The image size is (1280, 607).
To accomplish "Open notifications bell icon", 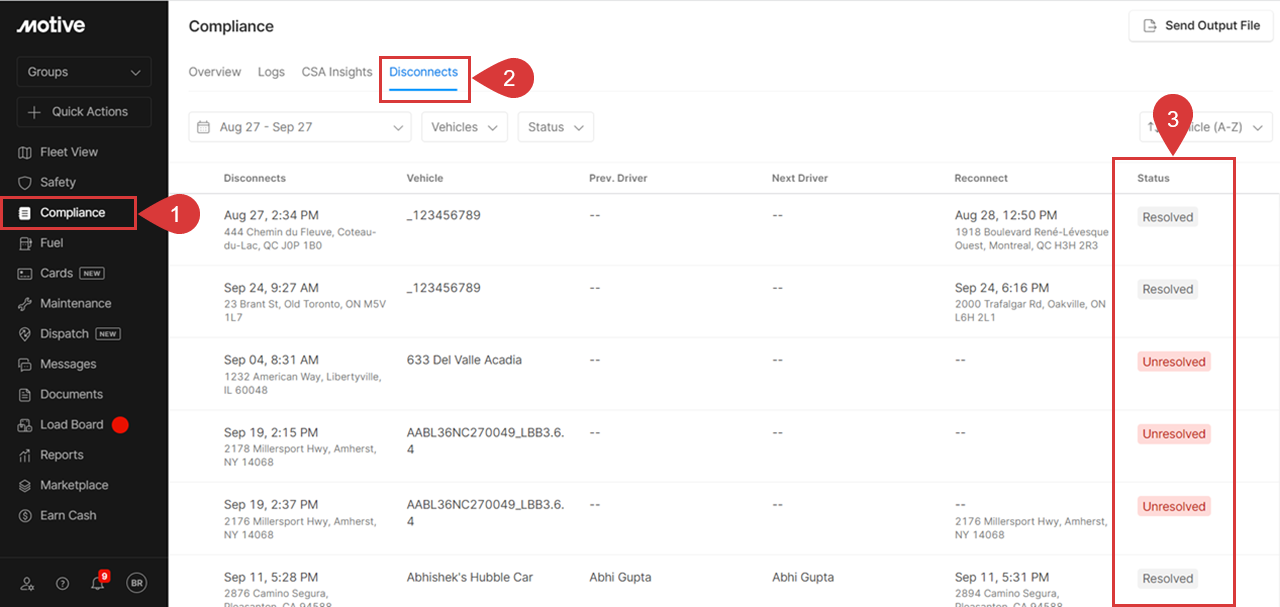I will pyautogui.click(x=98, y=584).
